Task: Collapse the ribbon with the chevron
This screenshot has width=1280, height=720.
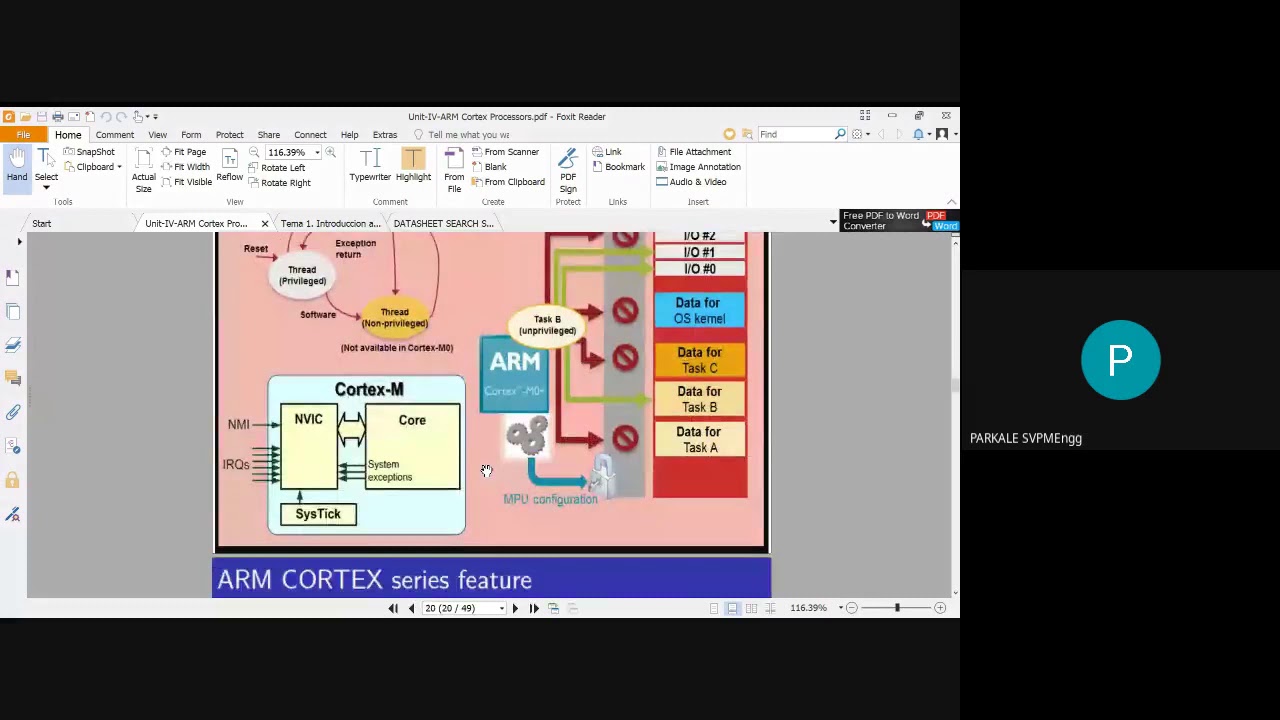Action: tap(951, 202)
